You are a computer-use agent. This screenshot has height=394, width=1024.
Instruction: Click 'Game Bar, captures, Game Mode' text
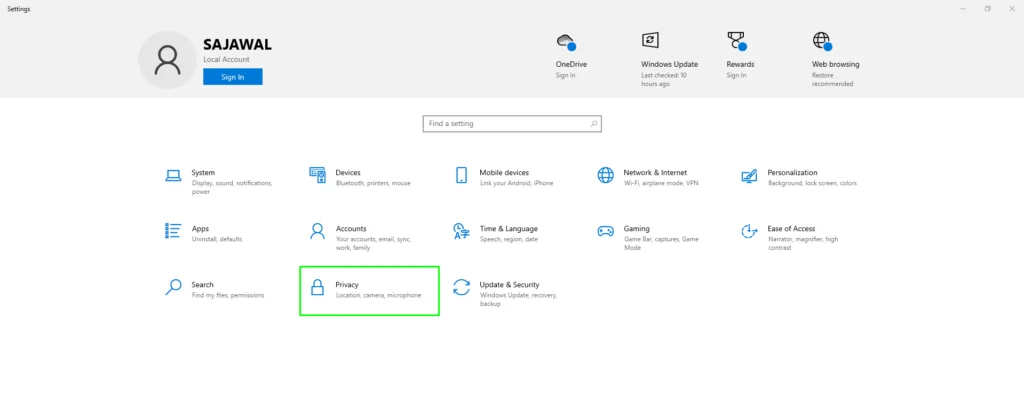coord(661,244)
